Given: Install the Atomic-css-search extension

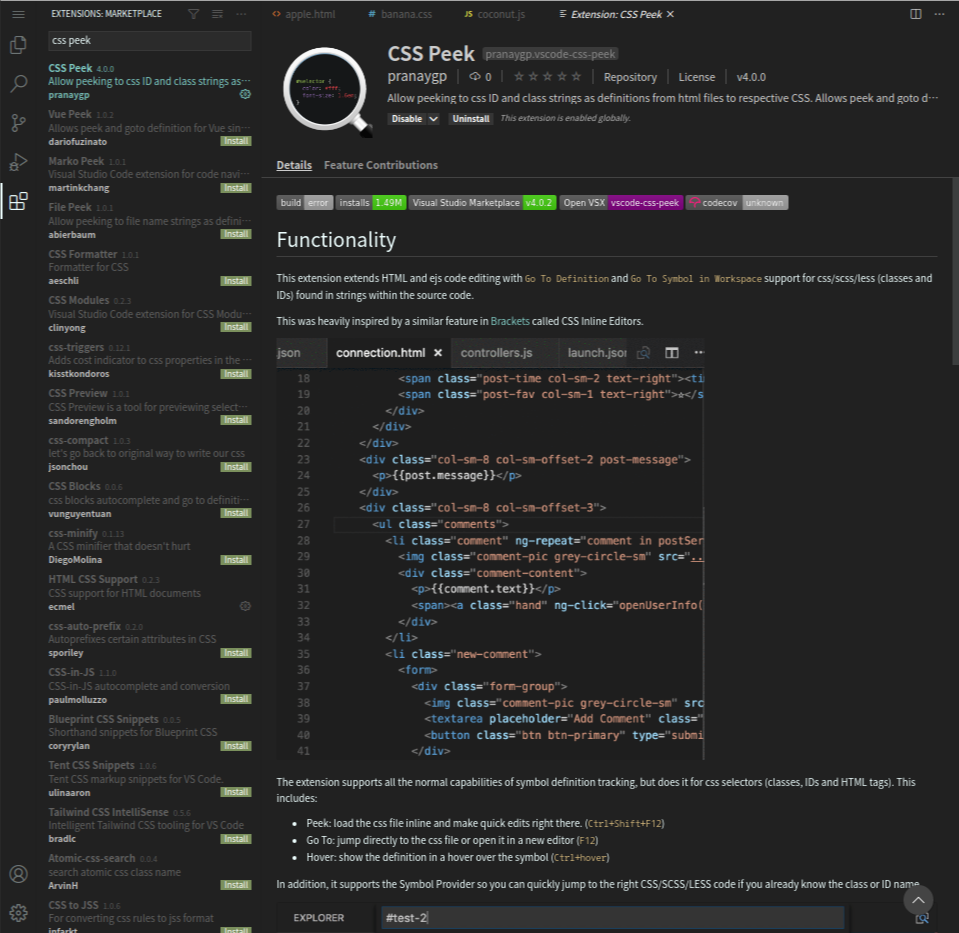Looking at the screenshot, I should (235, 885).
